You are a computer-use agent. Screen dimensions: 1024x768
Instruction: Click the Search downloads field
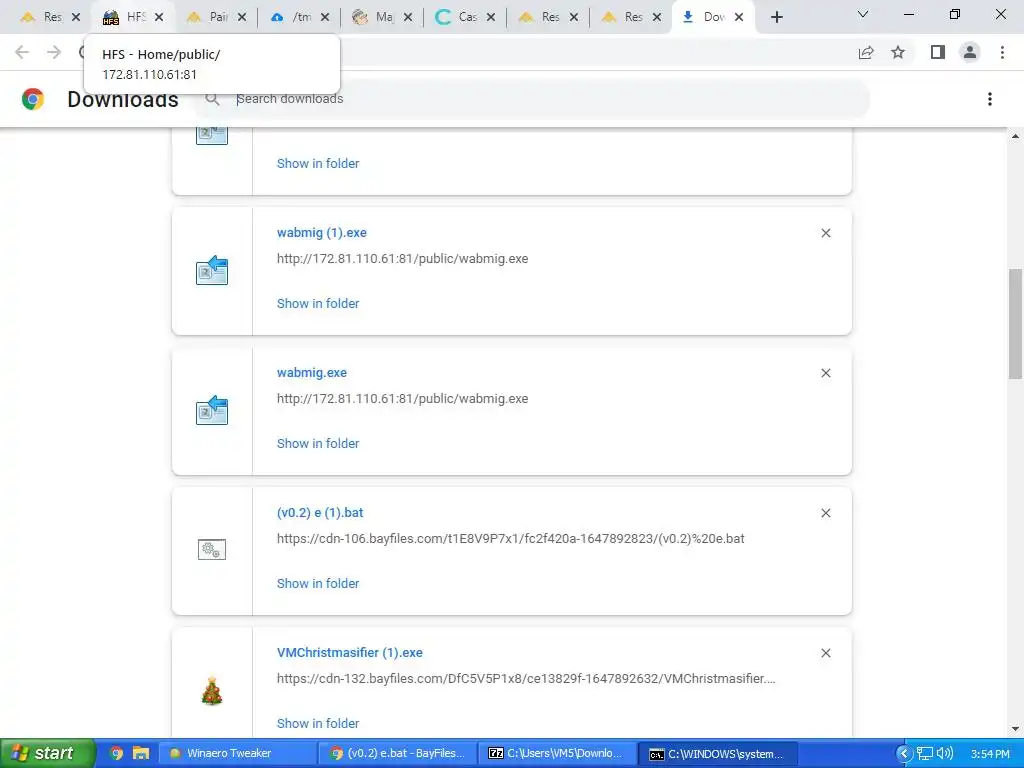(532, 99)
